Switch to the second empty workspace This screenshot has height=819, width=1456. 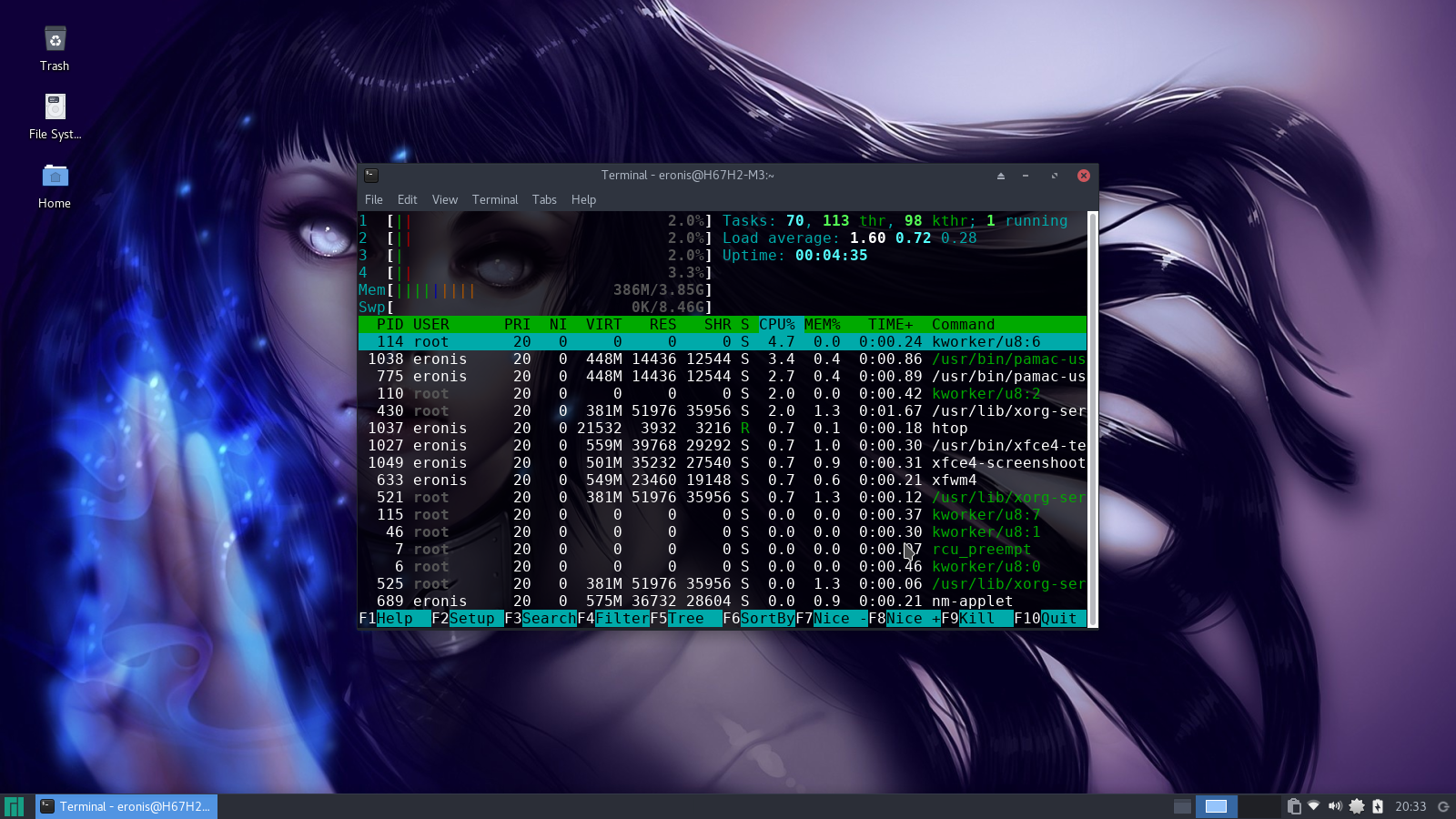pos(1259,806)
